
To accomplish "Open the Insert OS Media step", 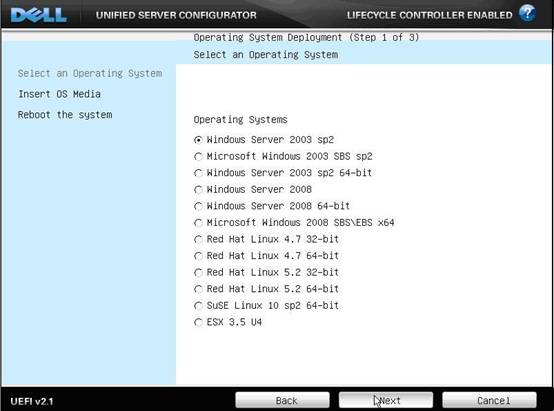I will pyautogui.click(x=59, y=94).
